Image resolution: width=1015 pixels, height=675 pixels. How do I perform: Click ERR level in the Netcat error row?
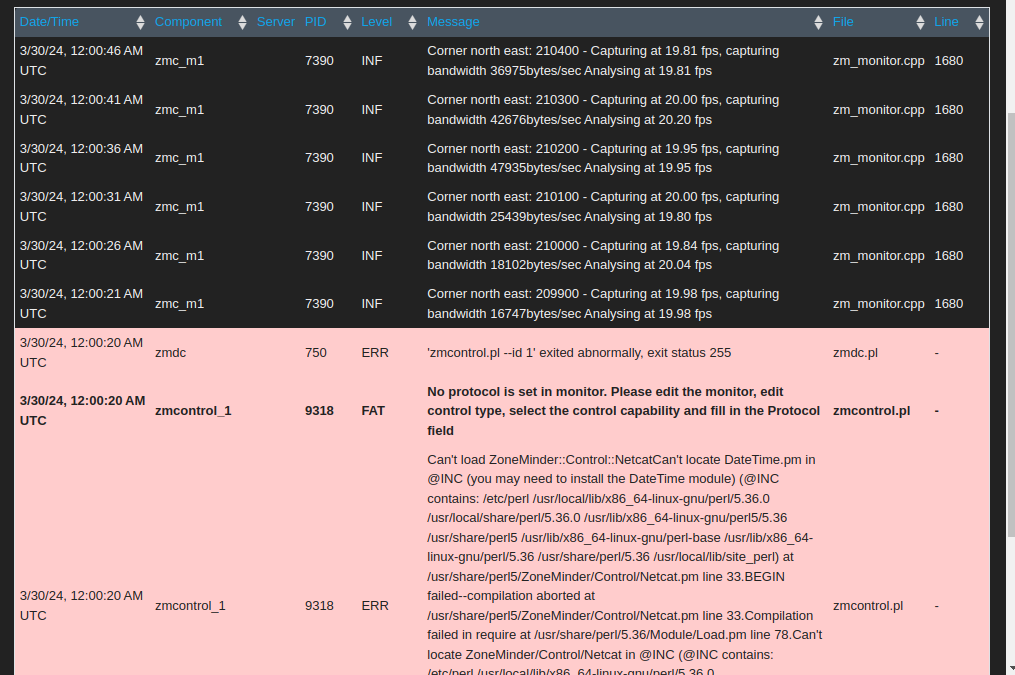point(375,606)
